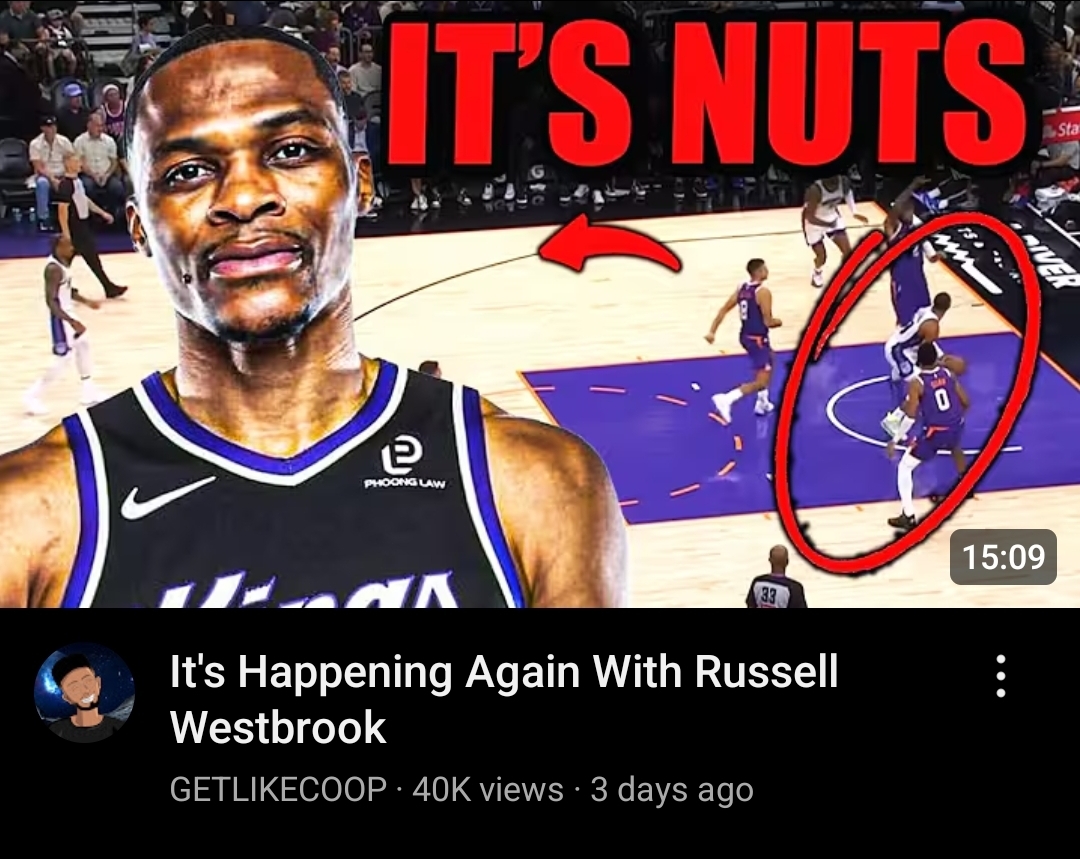1080x859 pixels.
Task: Open video titled It's Happening Again With Russell
Action: 503,700
